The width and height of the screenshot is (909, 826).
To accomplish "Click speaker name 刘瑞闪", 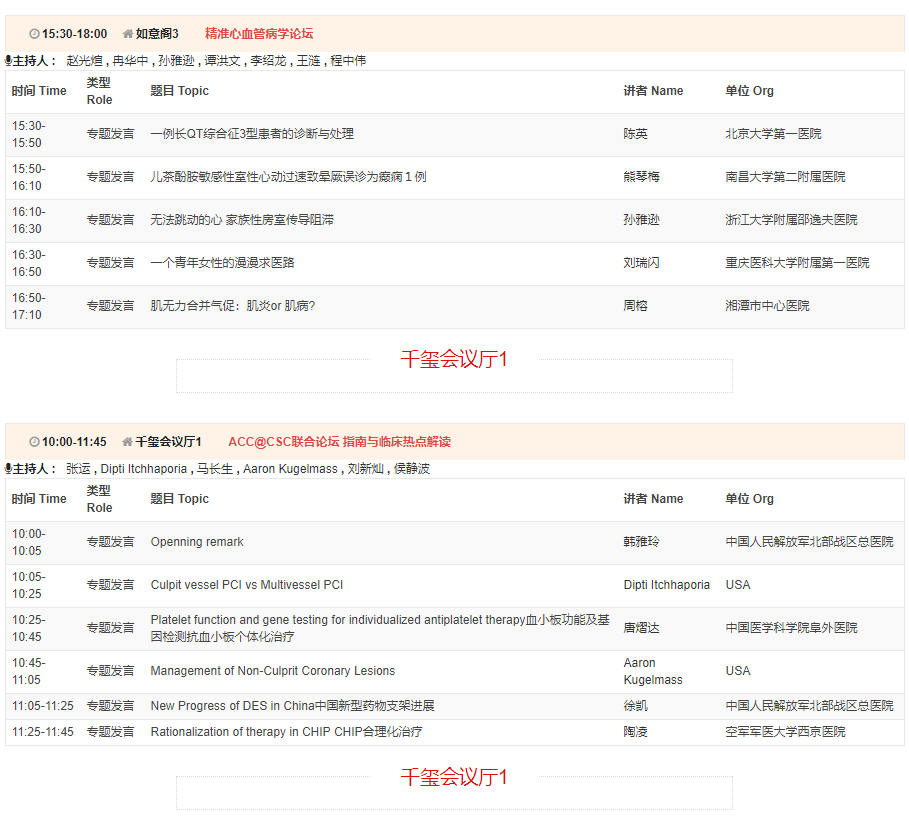I will (x=641, y=263).
